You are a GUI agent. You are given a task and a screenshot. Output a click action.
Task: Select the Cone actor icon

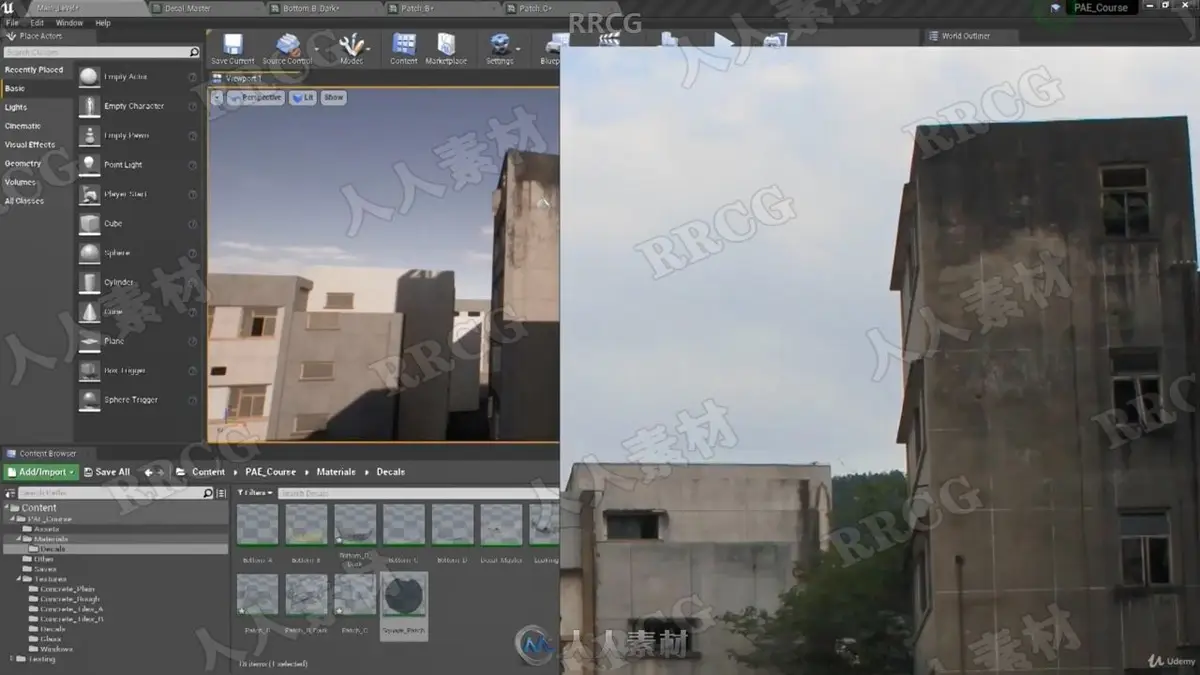pos(89,312)
